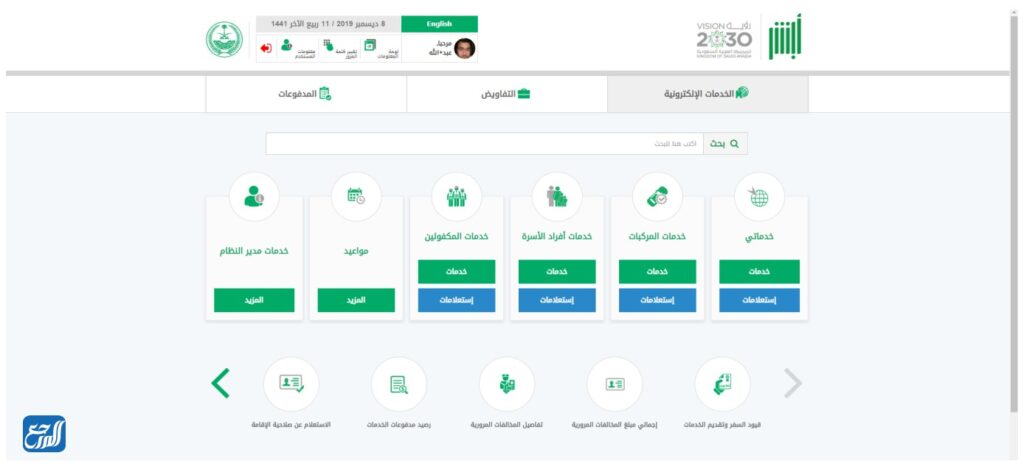The height and width of the screenshot is (467, 1024).
Task: Click the مواعيد calendar icon
Action: click(x=356, y=197)
